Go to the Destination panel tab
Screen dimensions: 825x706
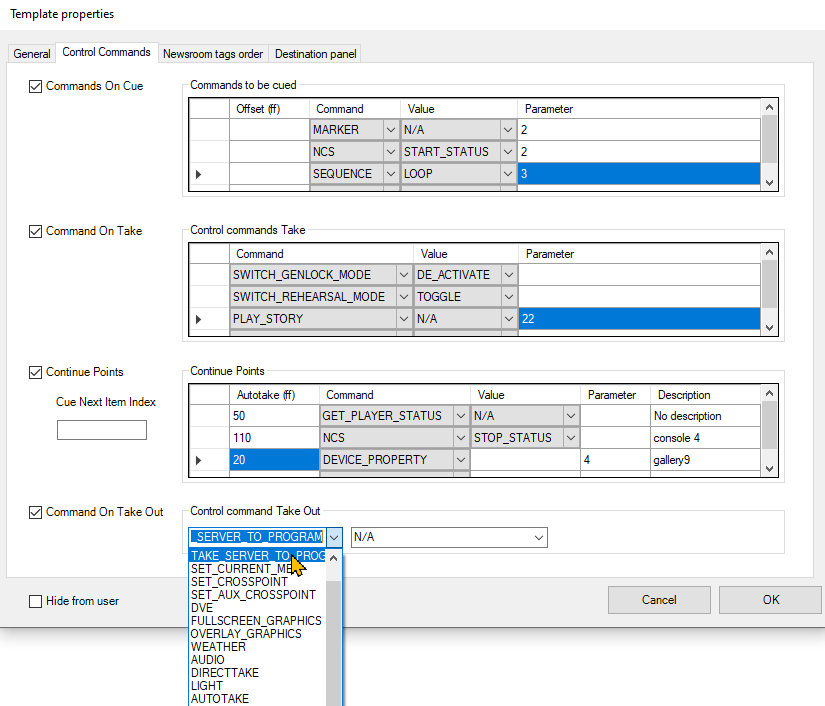click(x=315, y=54)
